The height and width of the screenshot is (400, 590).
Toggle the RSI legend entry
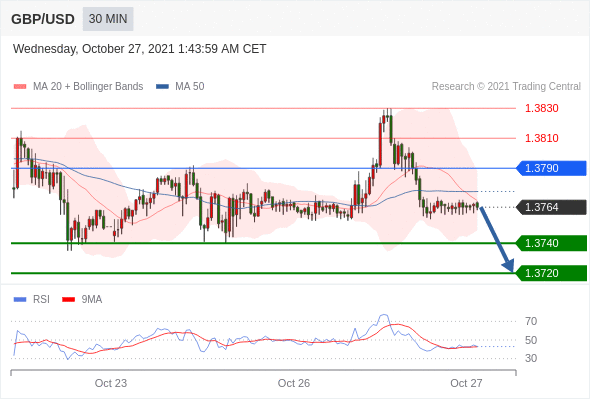point(32,300)
